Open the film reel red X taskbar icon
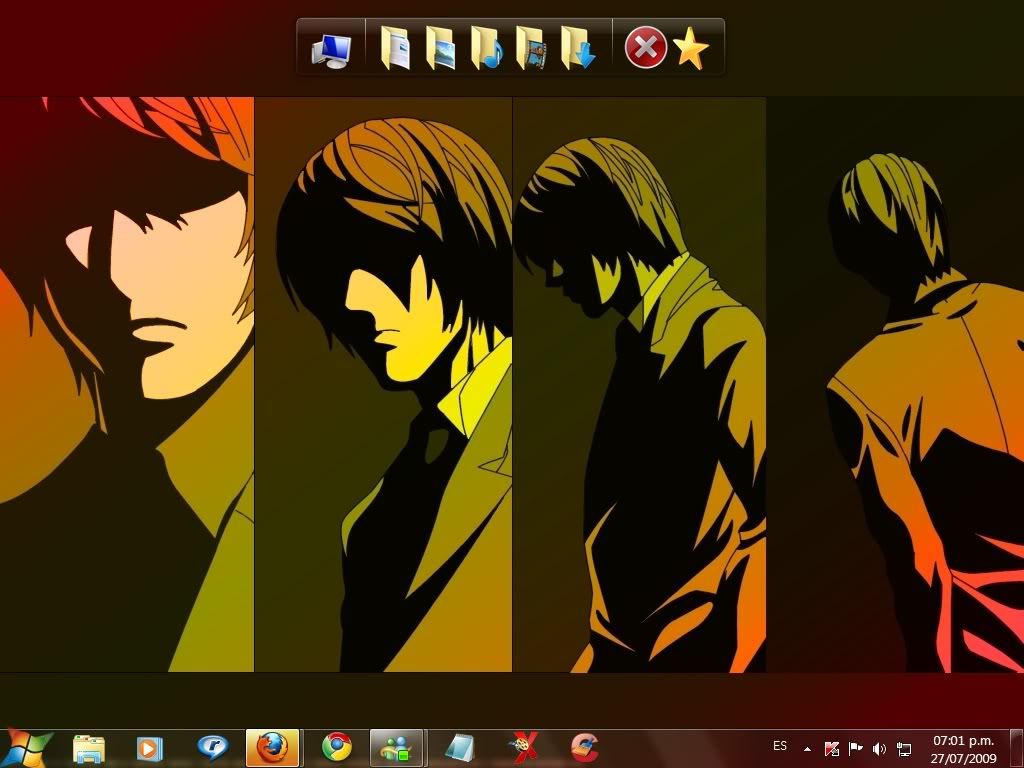 point(522,748)
